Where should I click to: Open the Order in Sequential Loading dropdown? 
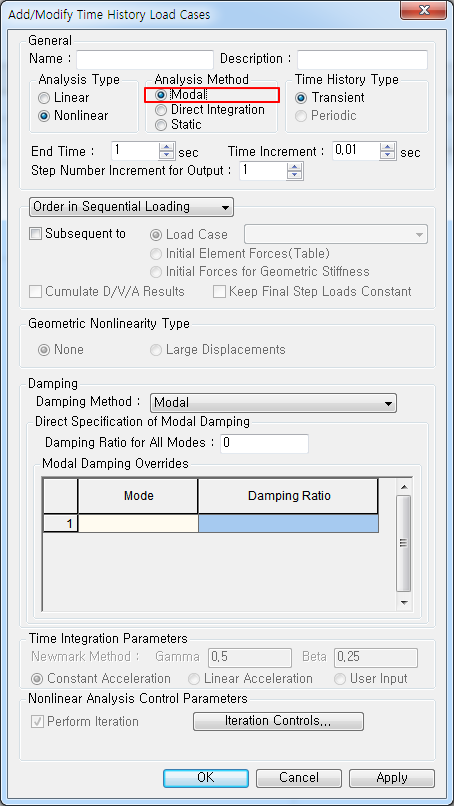(131, 207)
